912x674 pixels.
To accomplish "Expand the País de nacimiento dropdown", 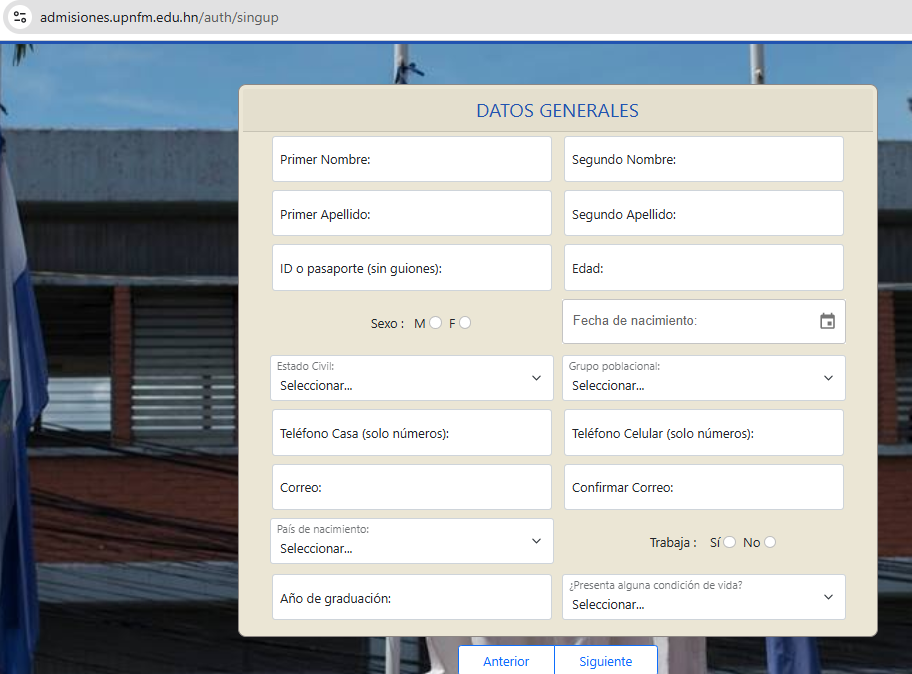I will click(412, 541).
